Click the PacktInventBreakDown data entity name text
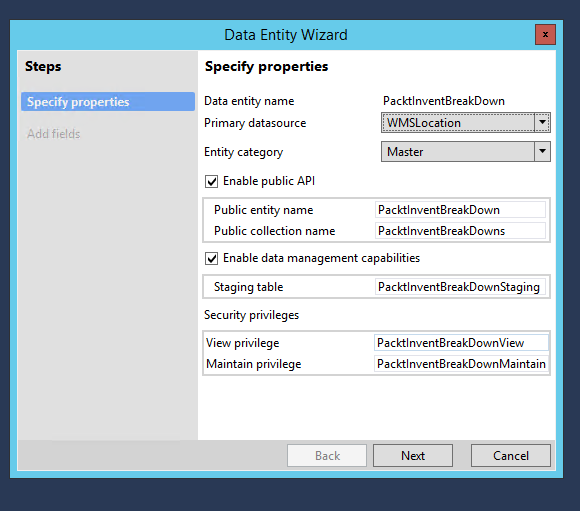The image size is (580, 511). pos(444,101)
